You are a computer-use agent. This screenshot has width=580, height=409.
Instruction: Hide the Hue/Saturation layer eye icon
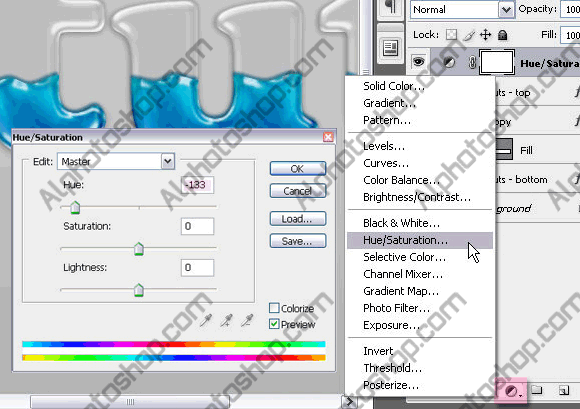pos(418,62)
